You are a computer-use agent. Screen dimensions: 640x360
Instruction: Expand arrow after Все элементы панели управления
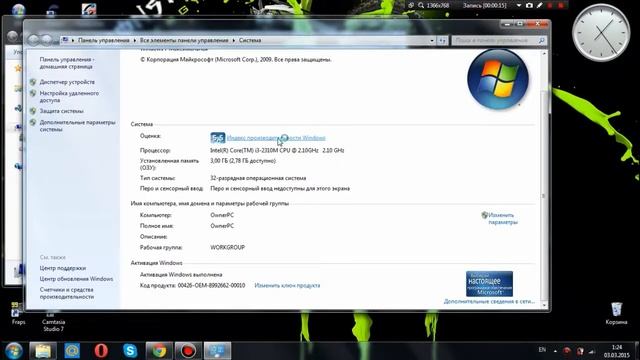click(x=234, y=40)
